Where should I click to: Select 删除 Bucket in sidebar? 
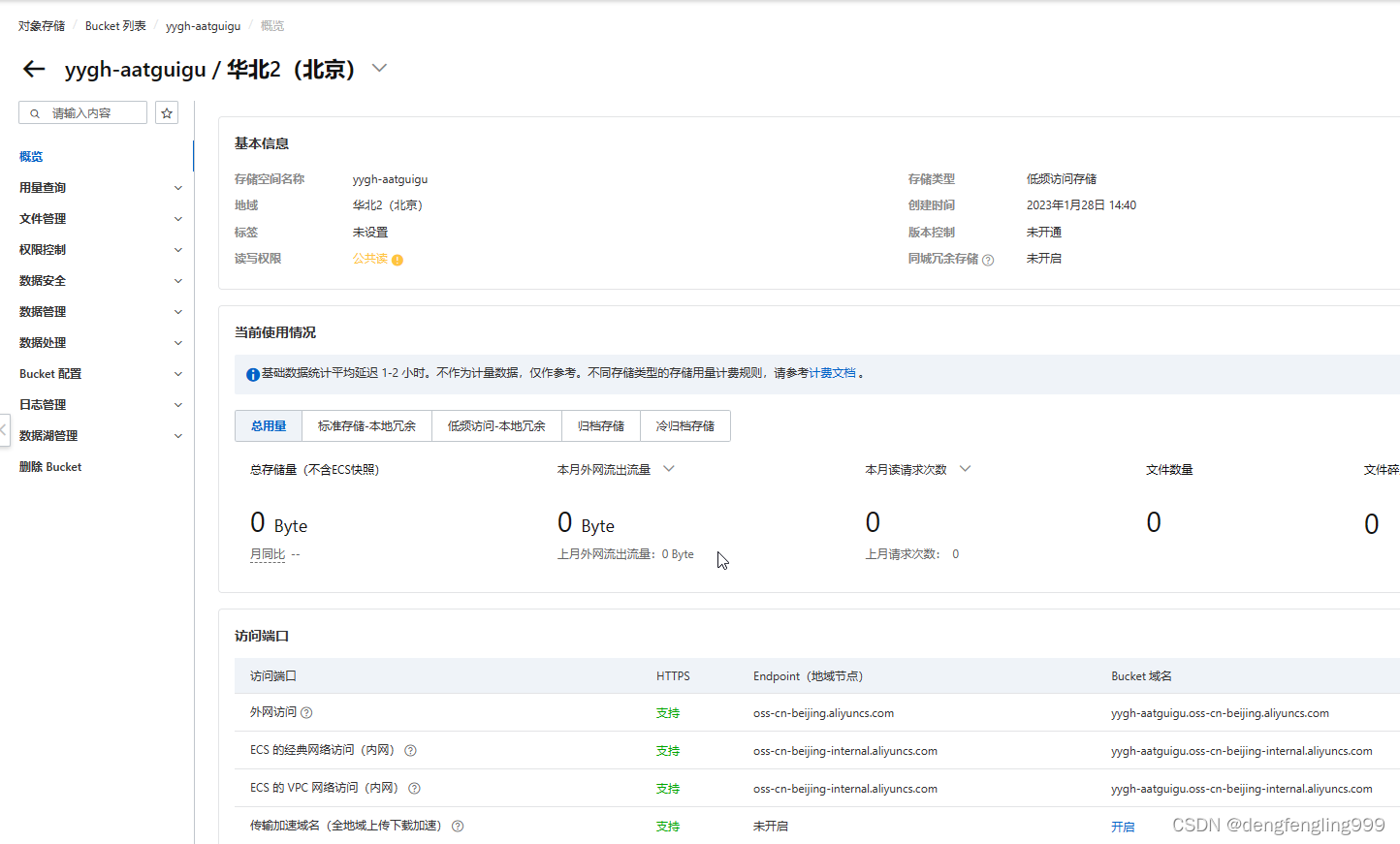[x=50, y=467]
